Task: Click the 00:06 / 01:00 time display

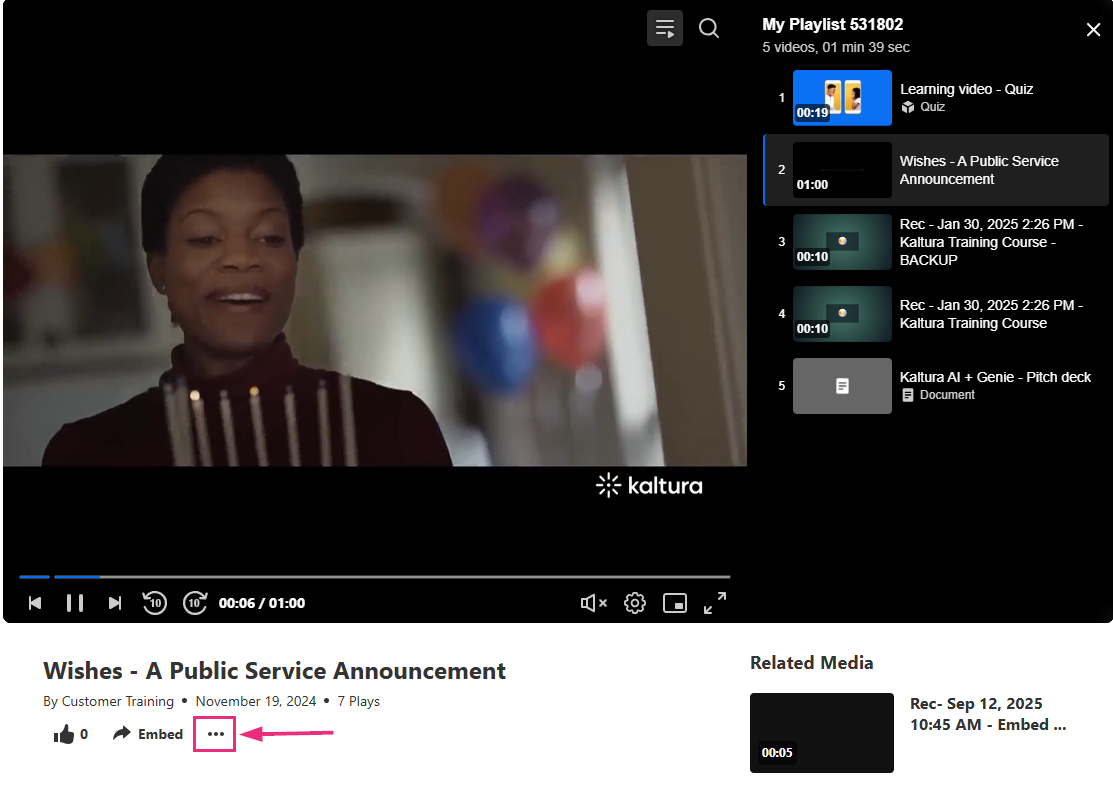Action: [262, 603]
